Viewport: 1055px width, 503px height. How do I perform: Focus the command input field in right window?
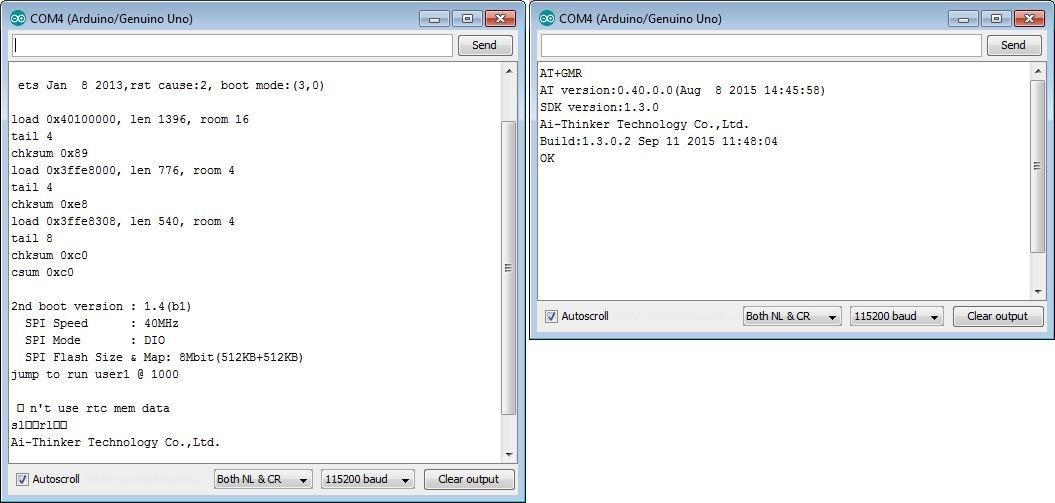761,45
